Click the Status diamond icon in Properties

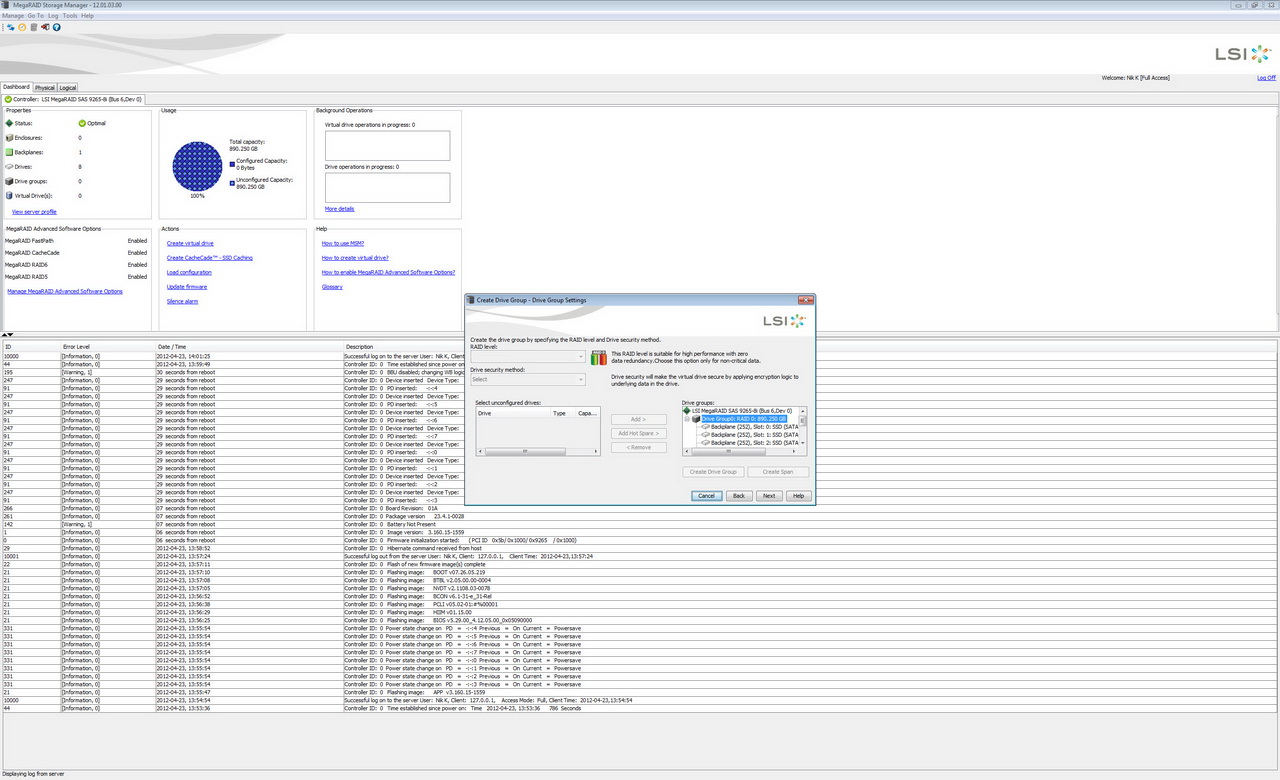[9, 123]
